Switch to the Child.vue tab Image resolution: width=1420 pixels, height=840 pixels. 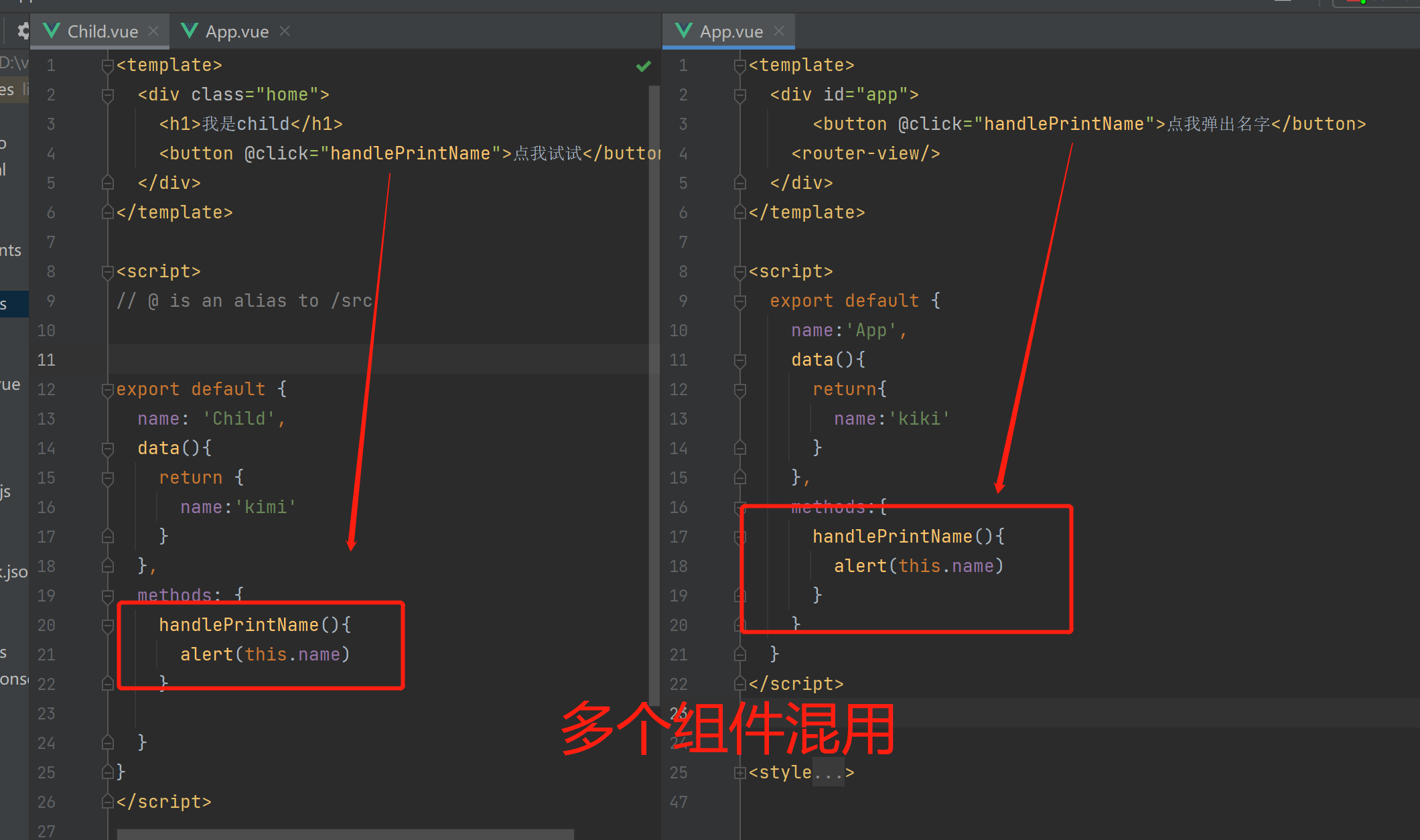click(x=102, y=31)
